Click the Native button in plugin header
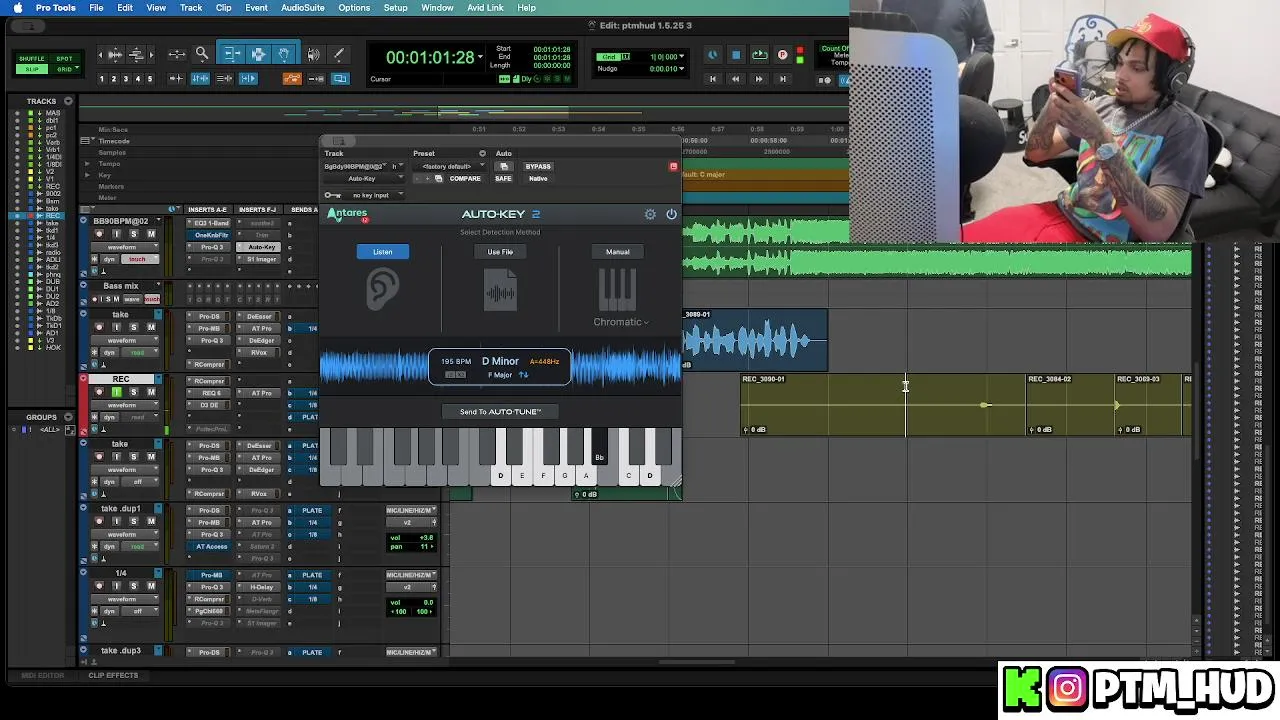 click(x=538, y=179)
